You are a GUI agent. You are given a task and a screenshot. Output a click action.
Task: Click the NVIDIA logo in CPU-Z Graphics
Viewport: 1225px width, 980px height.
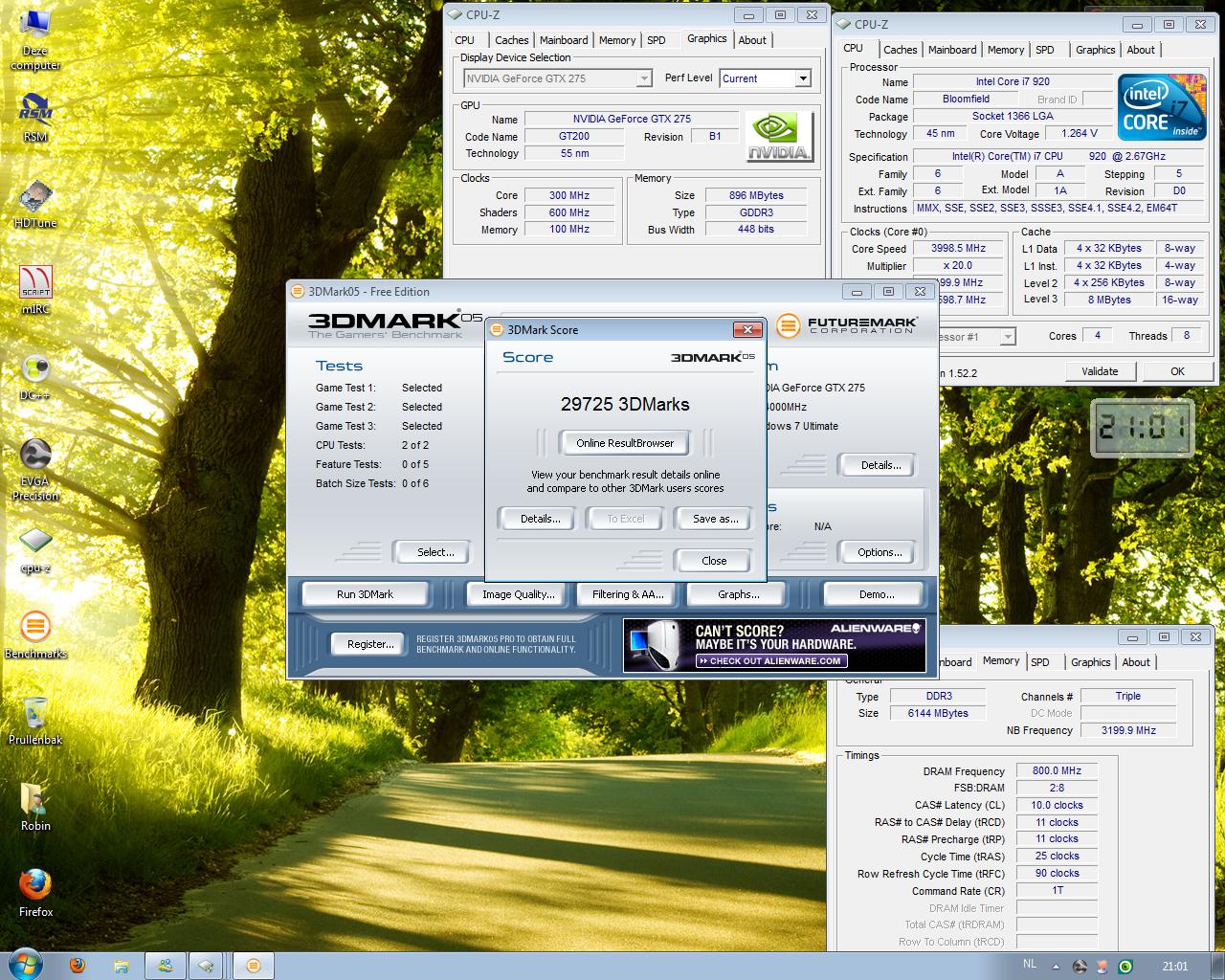pyautogui.click(x=779, y=136)
